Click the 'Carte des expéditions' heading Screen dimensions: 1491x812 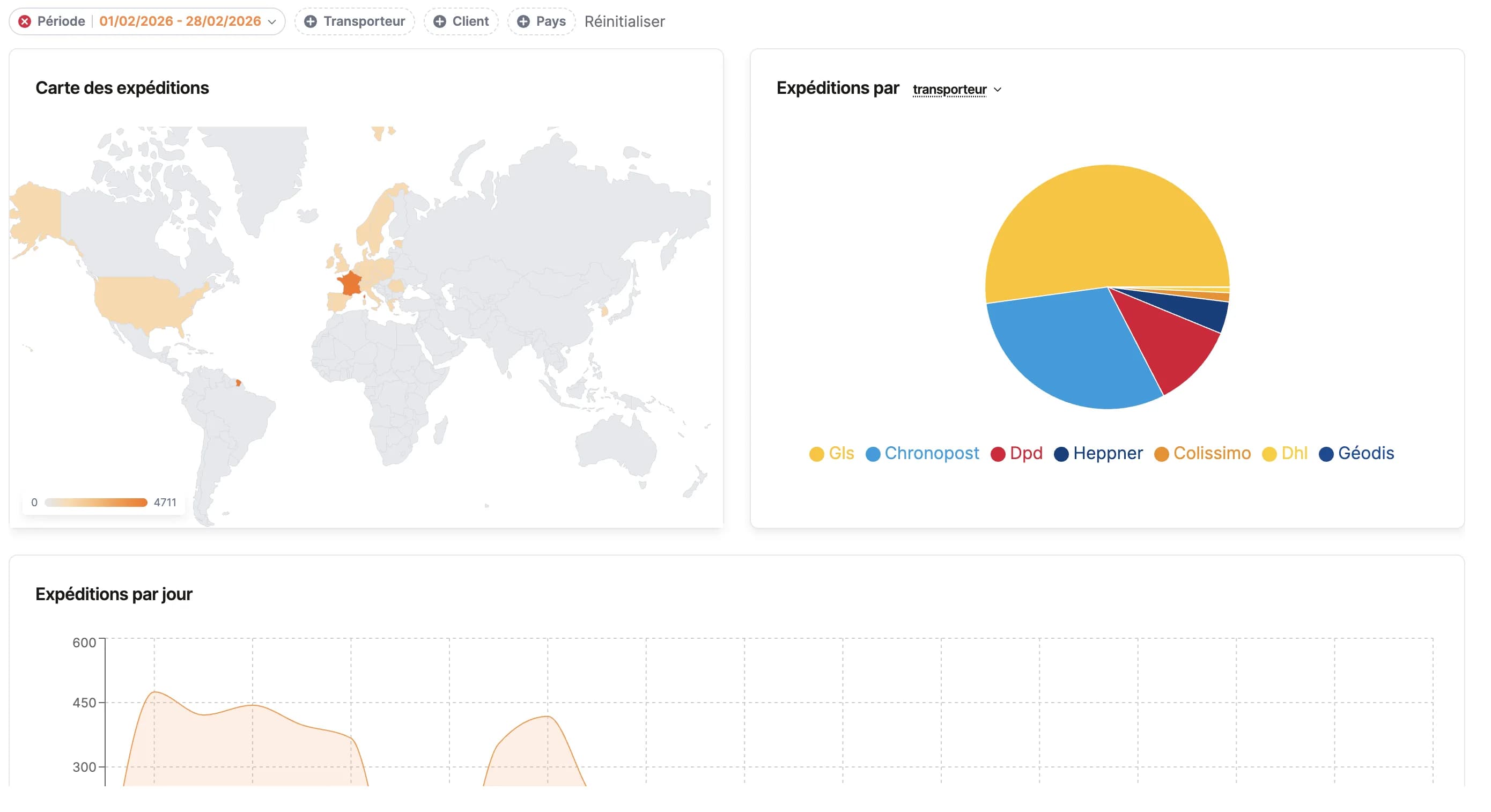click(122, 88)
